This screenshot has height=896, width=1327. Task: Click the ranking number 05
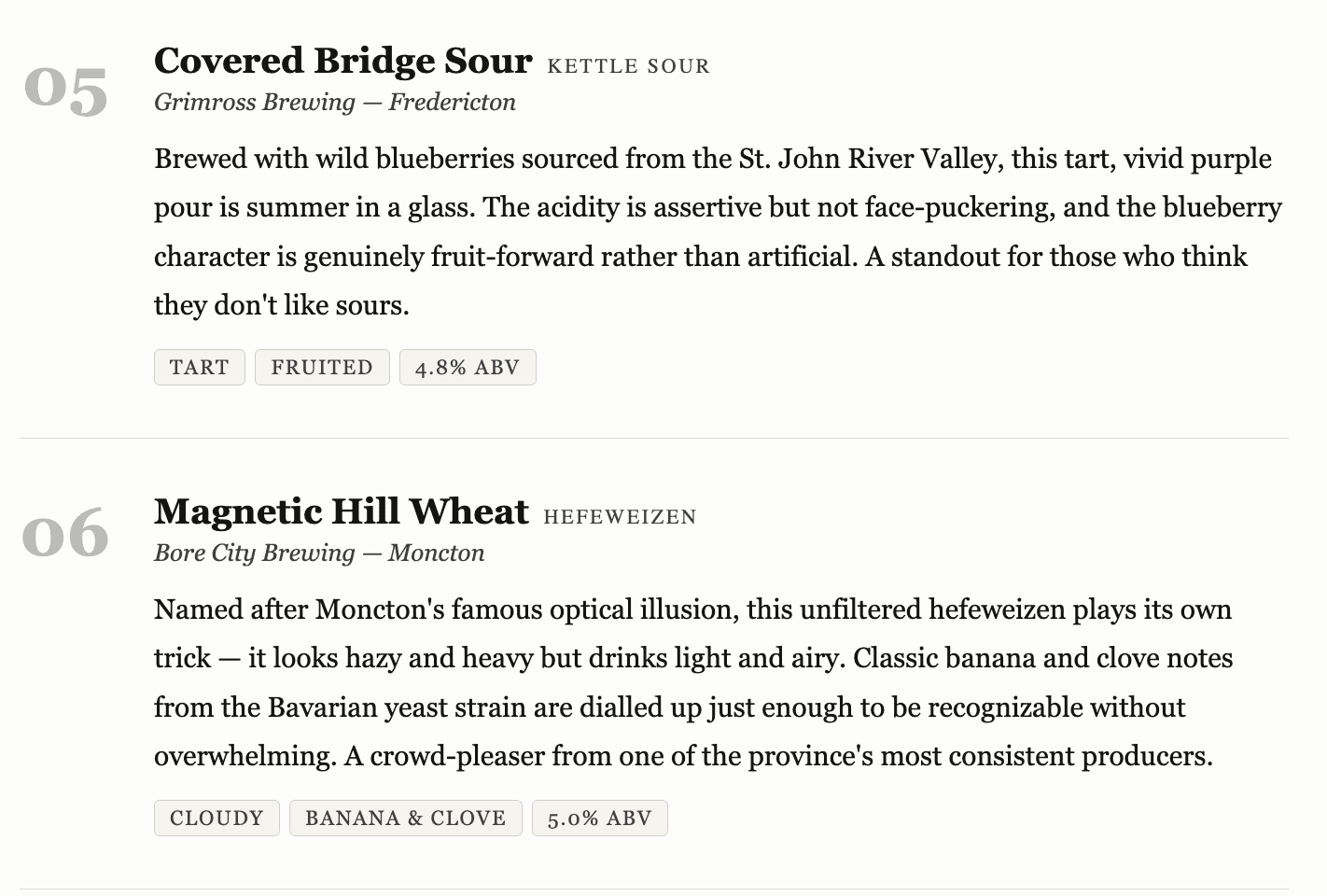(65, 91)
